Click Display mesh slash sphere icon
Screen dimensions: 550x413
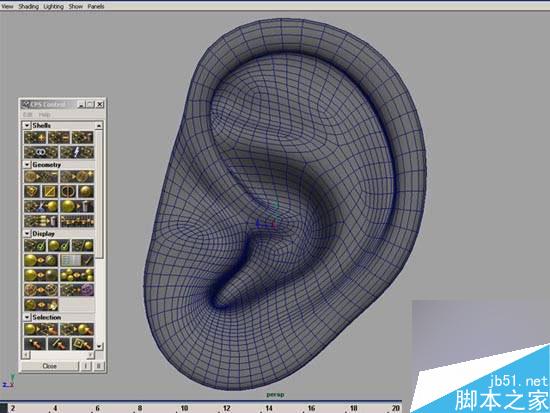coord(82,245)
